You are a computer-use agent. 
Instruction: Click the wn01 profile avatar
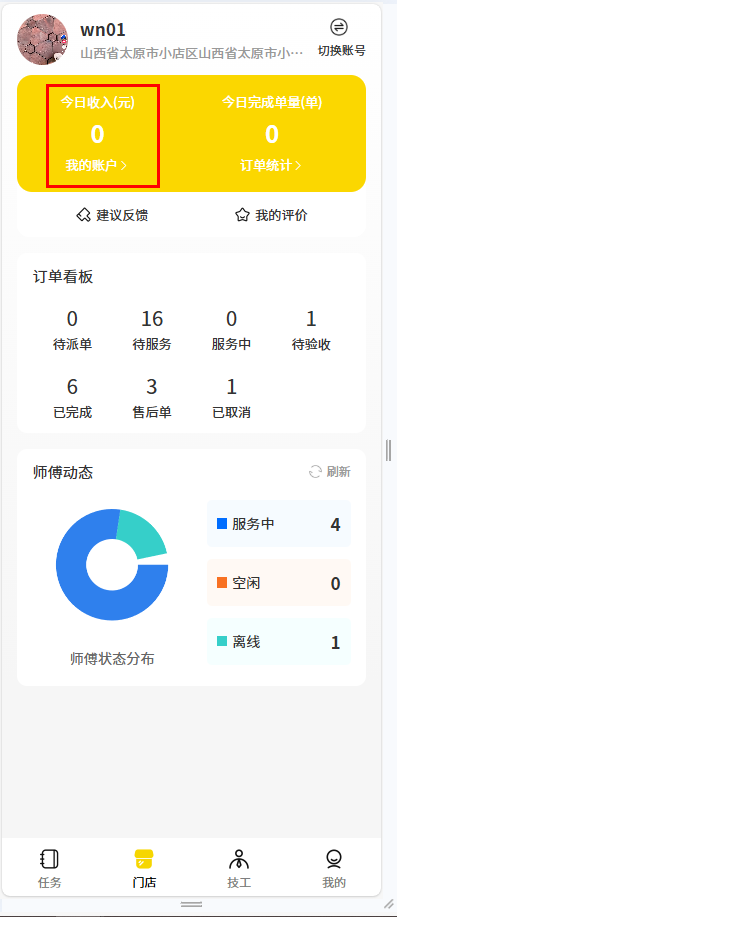tap(42, 40)
